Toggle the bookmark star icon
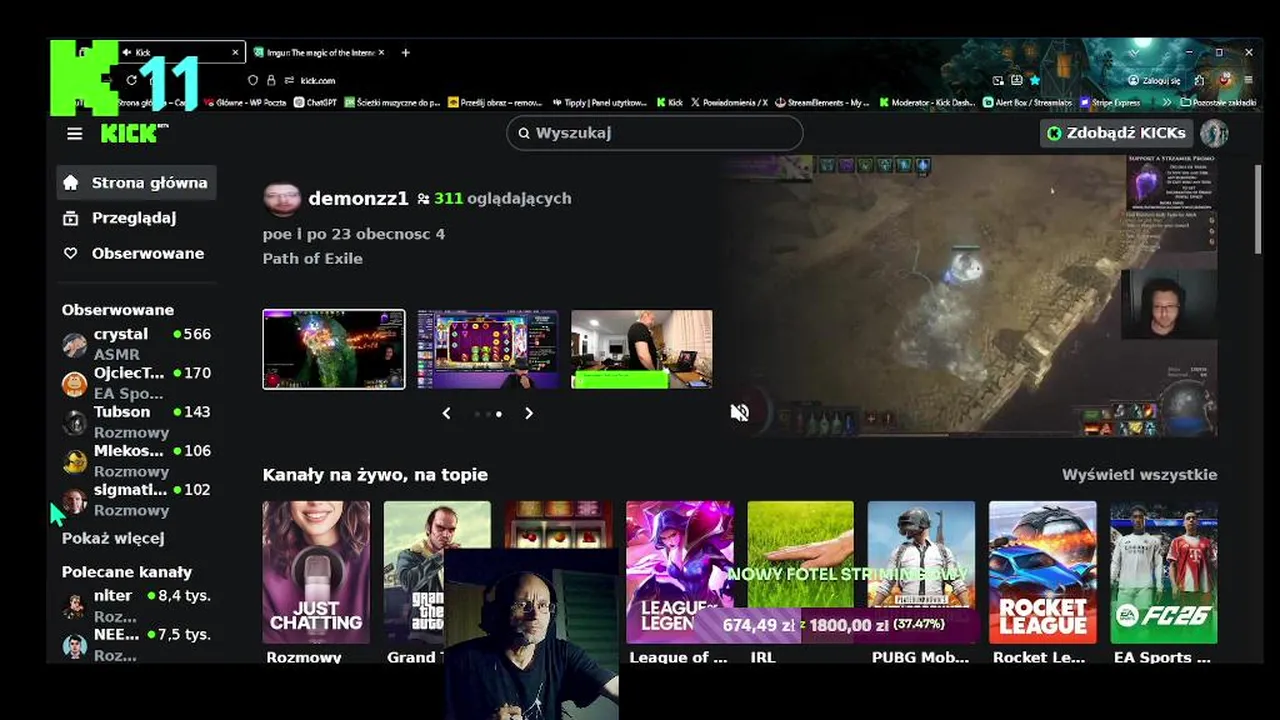 point(1035,80)
